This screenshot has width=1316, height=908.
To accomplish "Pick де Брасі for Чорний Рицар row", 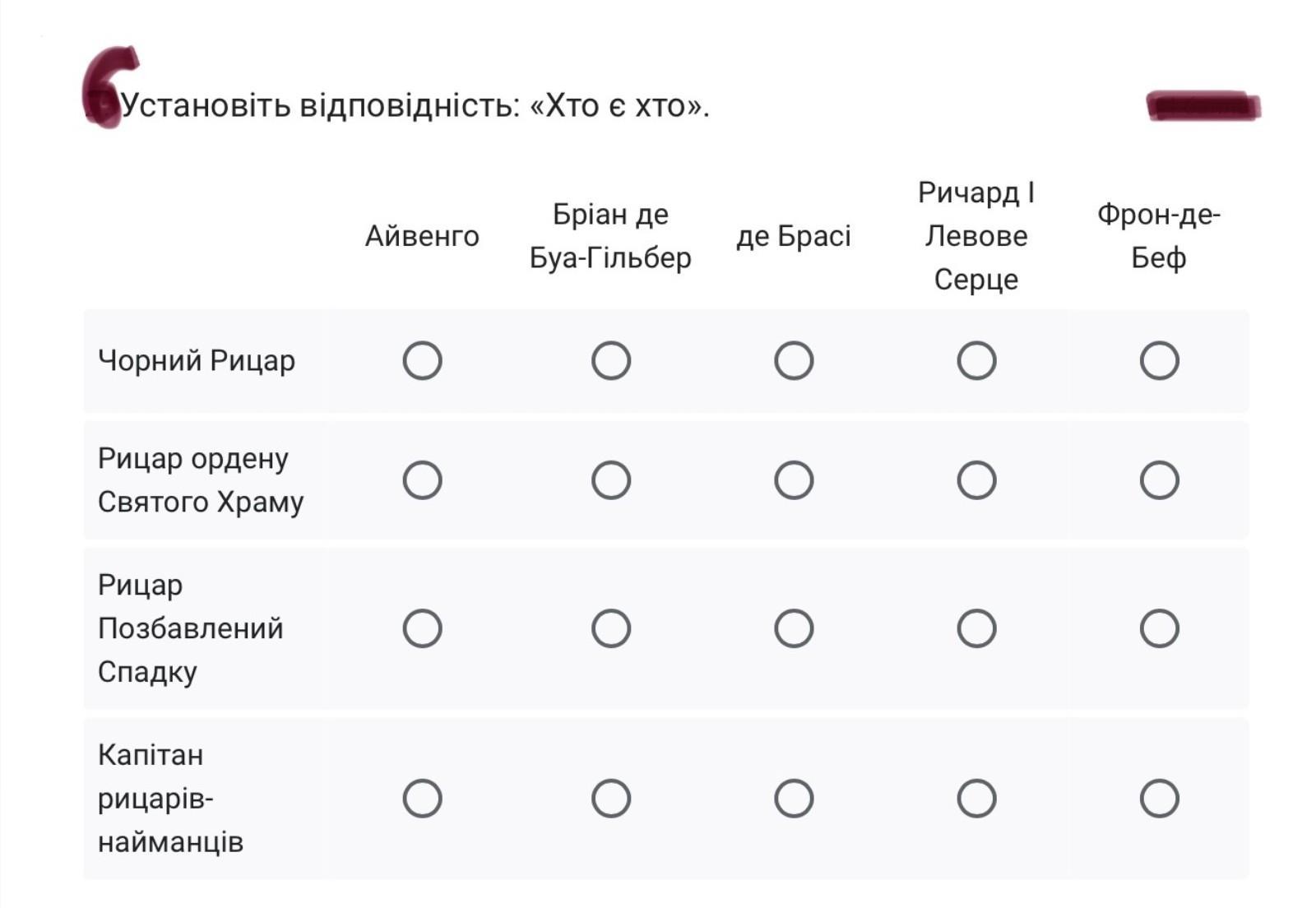I will coord(794,360).
